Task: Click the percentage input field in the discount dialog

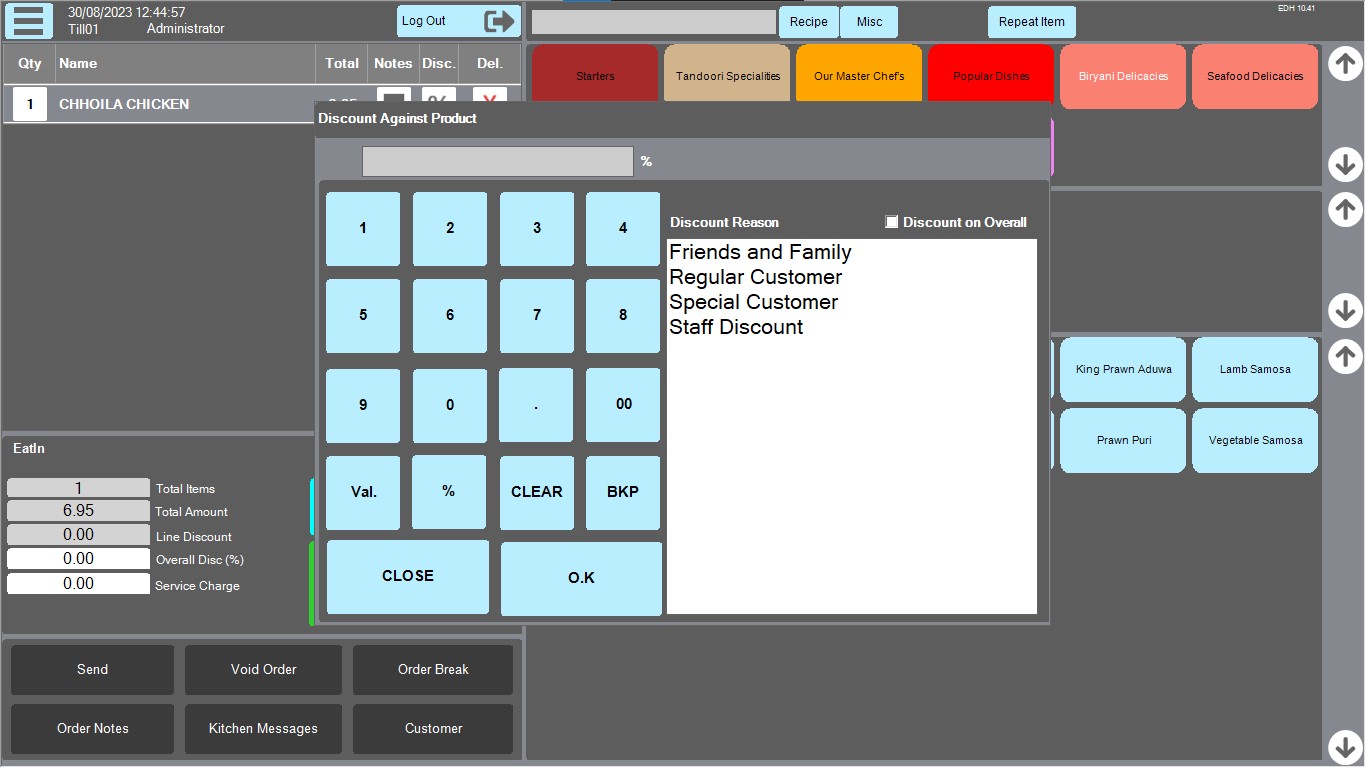Action: pos(497,160)
